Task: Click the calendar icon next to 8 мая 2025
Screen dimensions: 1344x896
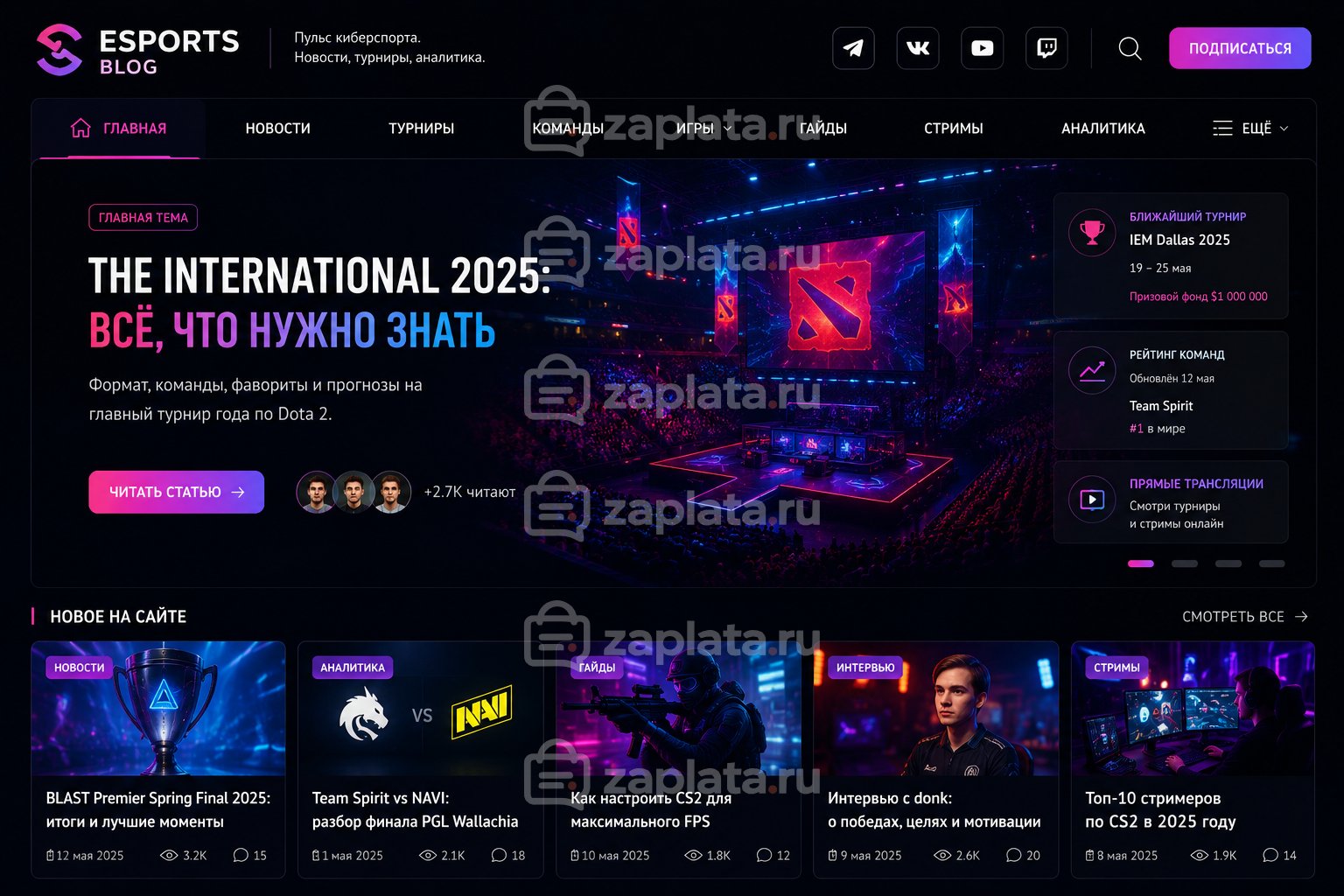Action: (x=1089, y=855)
